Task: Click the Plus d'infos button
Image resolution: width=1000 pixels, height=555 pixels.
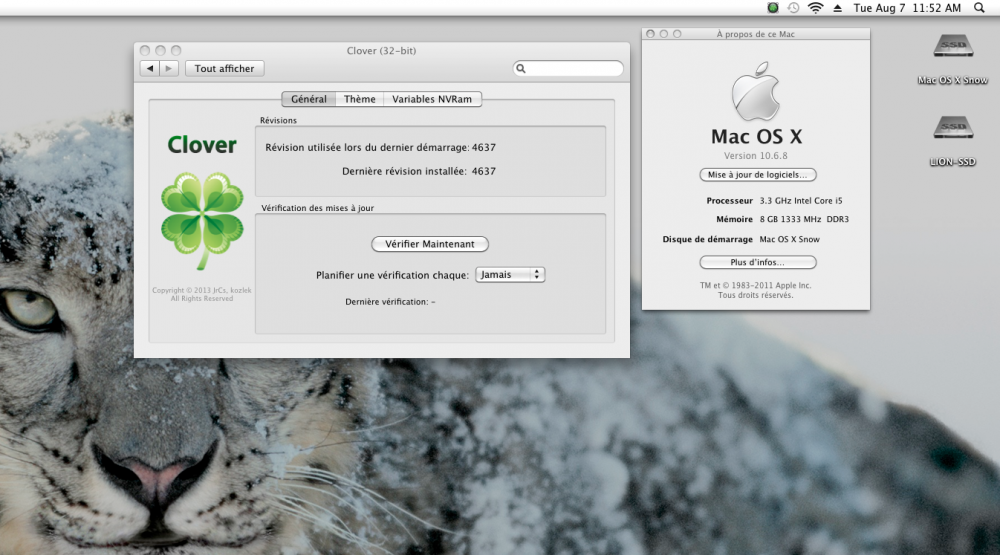Action: coord(758,262)
